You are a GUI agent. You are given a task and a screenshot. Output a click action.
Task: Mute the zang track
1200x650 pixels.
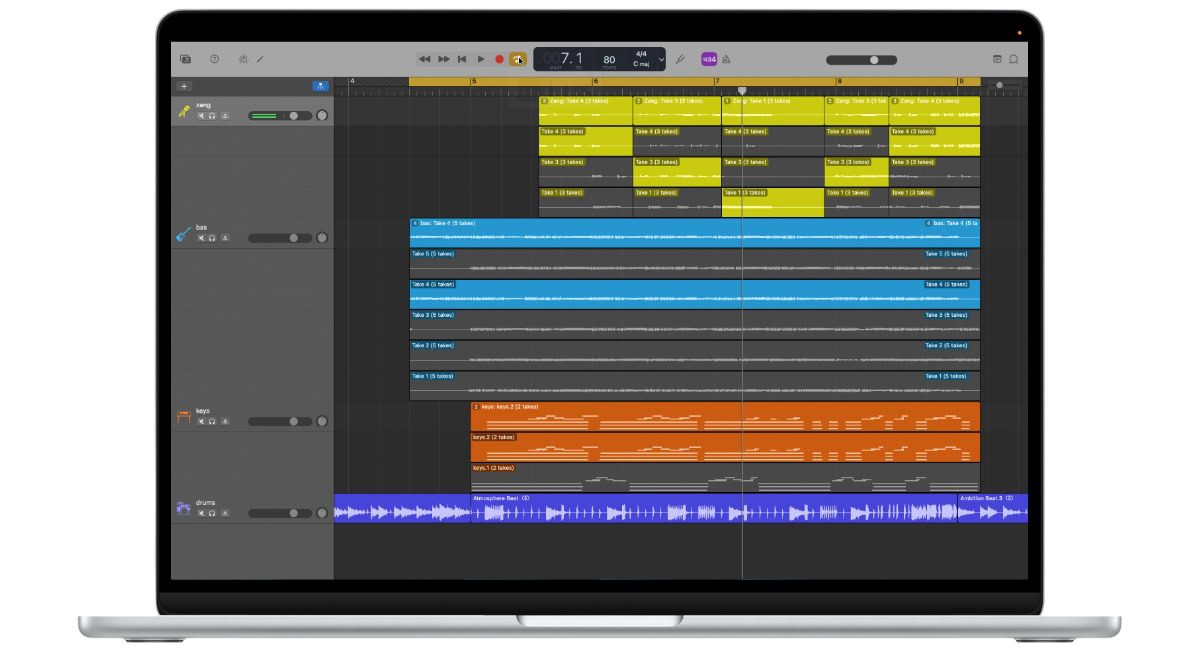click(201, 116)
